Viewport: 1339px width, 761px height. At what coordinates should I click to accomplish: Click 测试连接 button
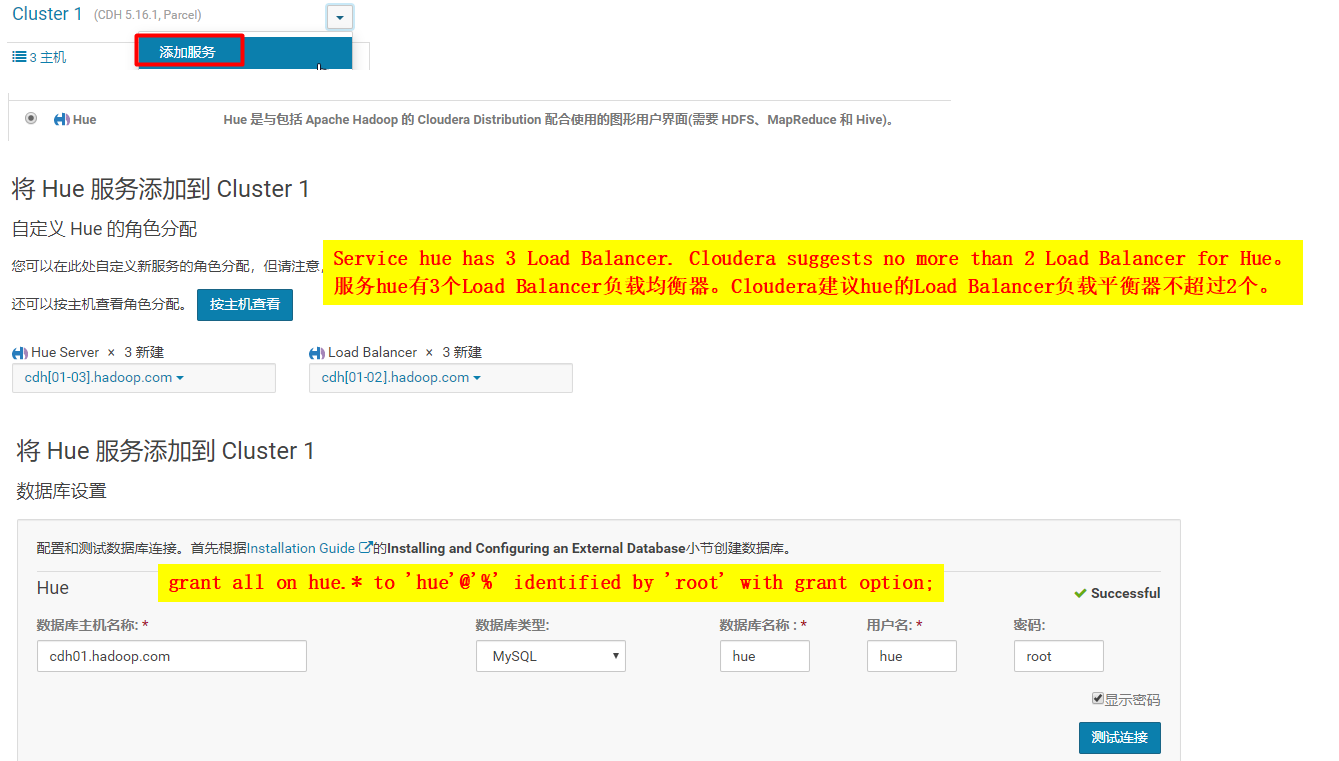[1119, 738]
